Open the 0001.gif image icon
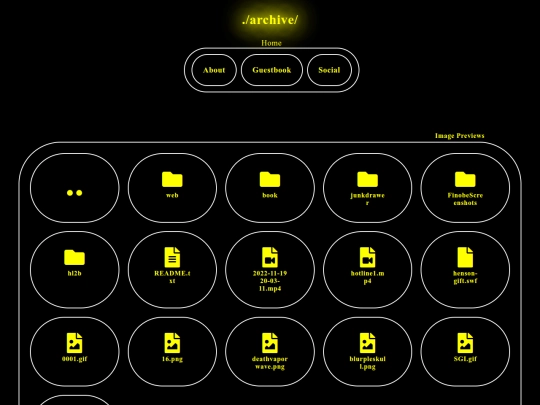 click(x=74, y=343)
